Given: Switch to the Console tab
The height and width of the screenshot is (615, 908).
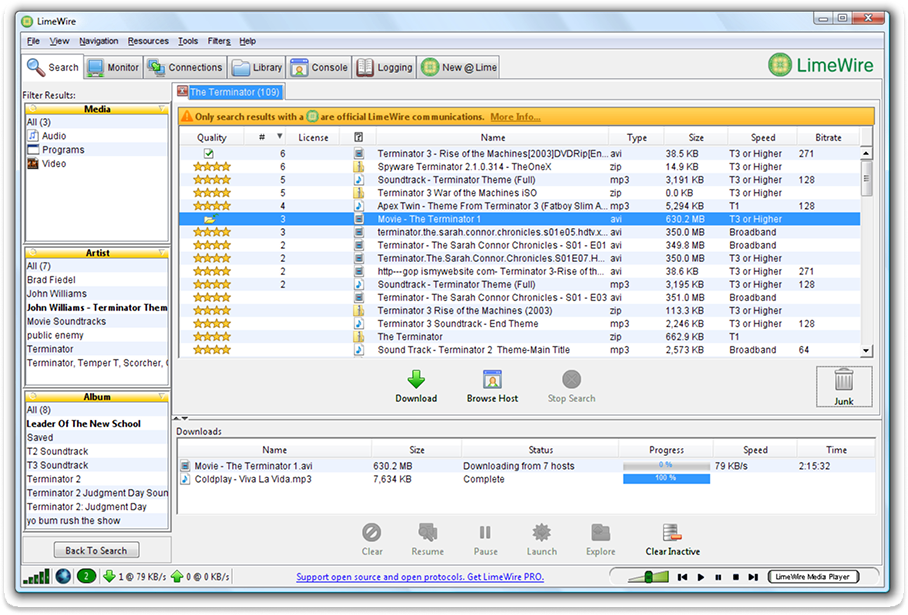Looking at the screenshot, I should (319, 67).
